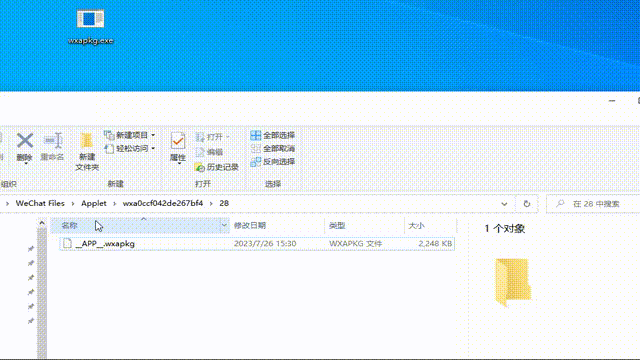Click the 28 folder breadcrumb segment

point(224,203)
